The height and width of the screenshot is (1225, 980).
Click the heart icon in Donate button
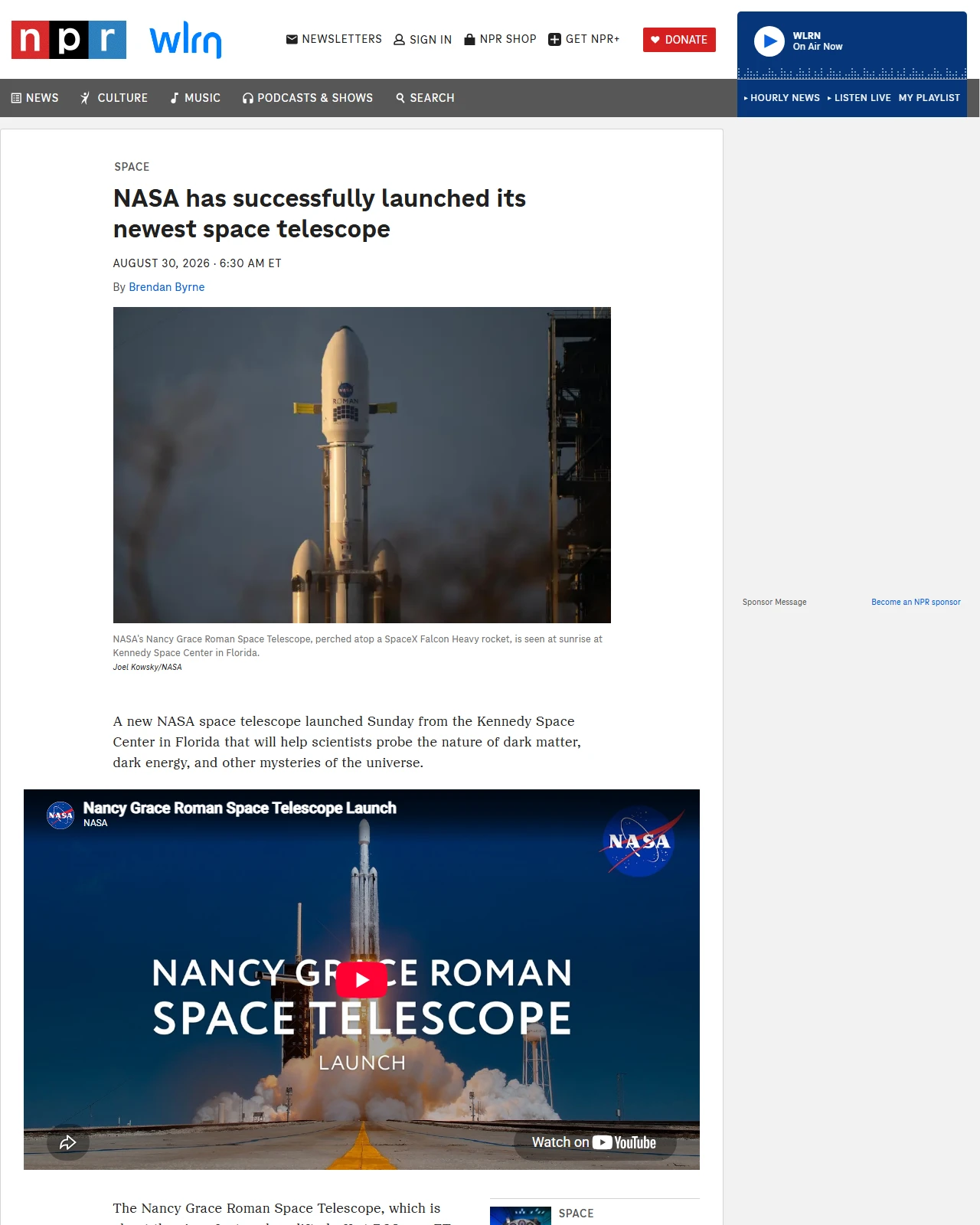(x=655, y=40)
